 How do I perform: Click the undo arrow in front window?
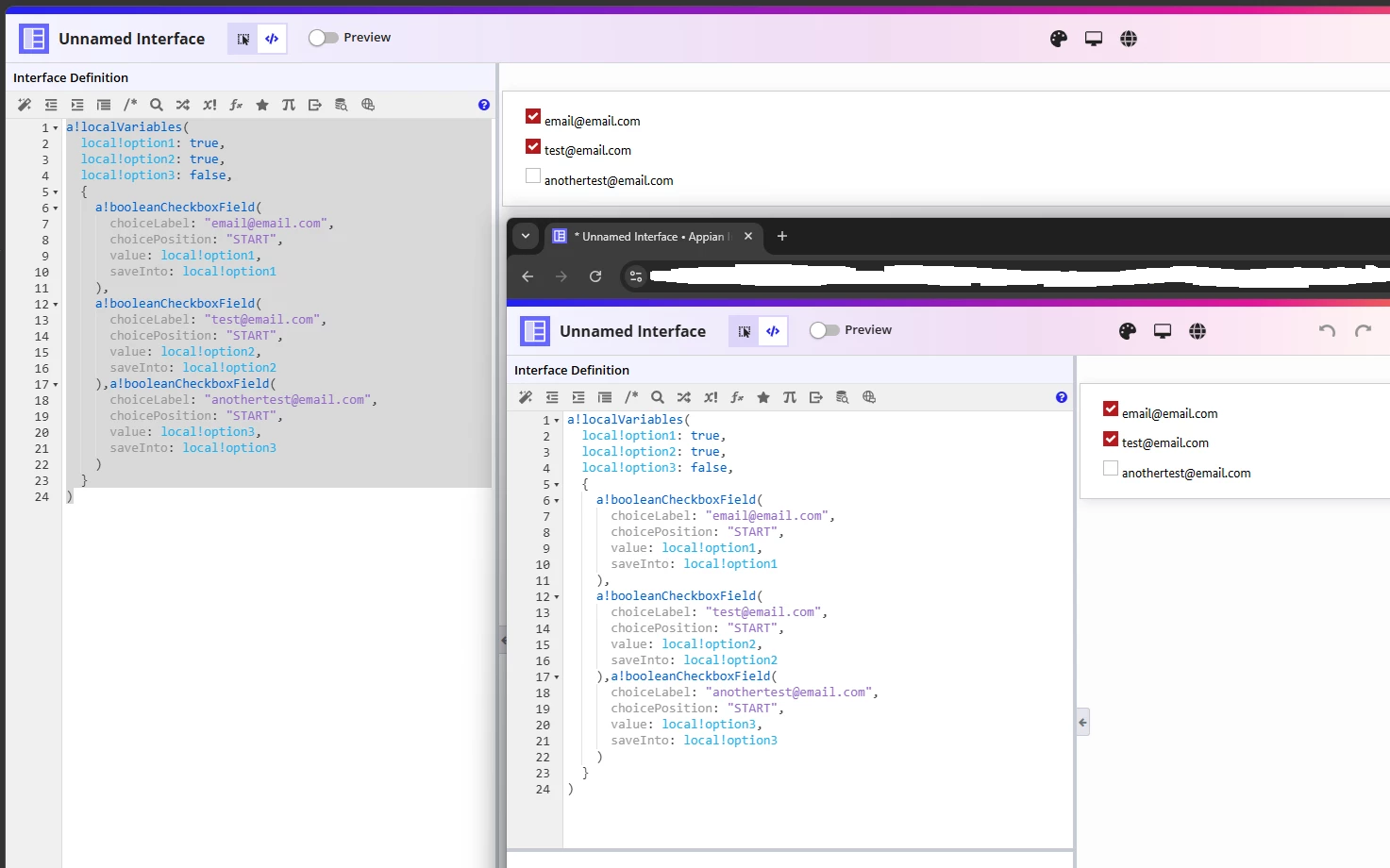pos(1327,330)
